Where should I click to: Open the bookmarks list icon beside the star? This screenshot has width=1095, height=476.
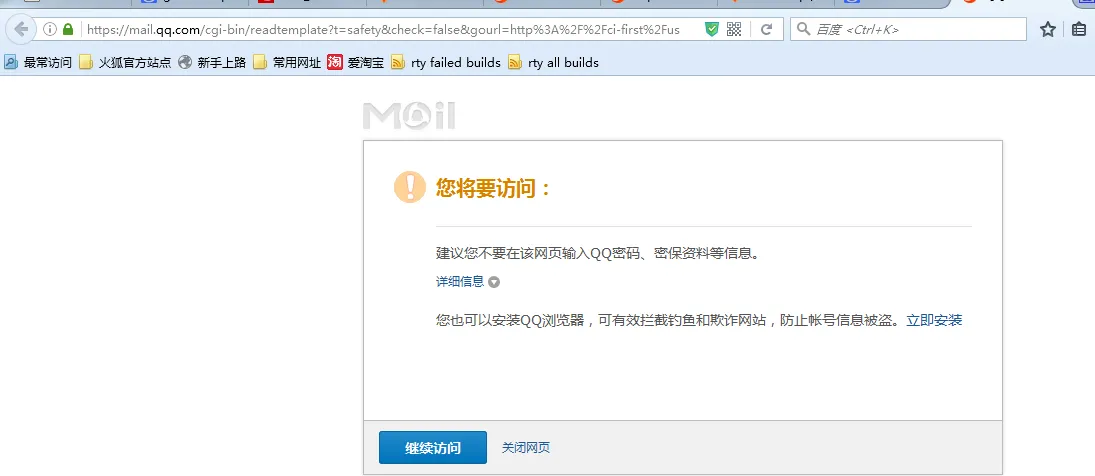(x=1079, y=29)
